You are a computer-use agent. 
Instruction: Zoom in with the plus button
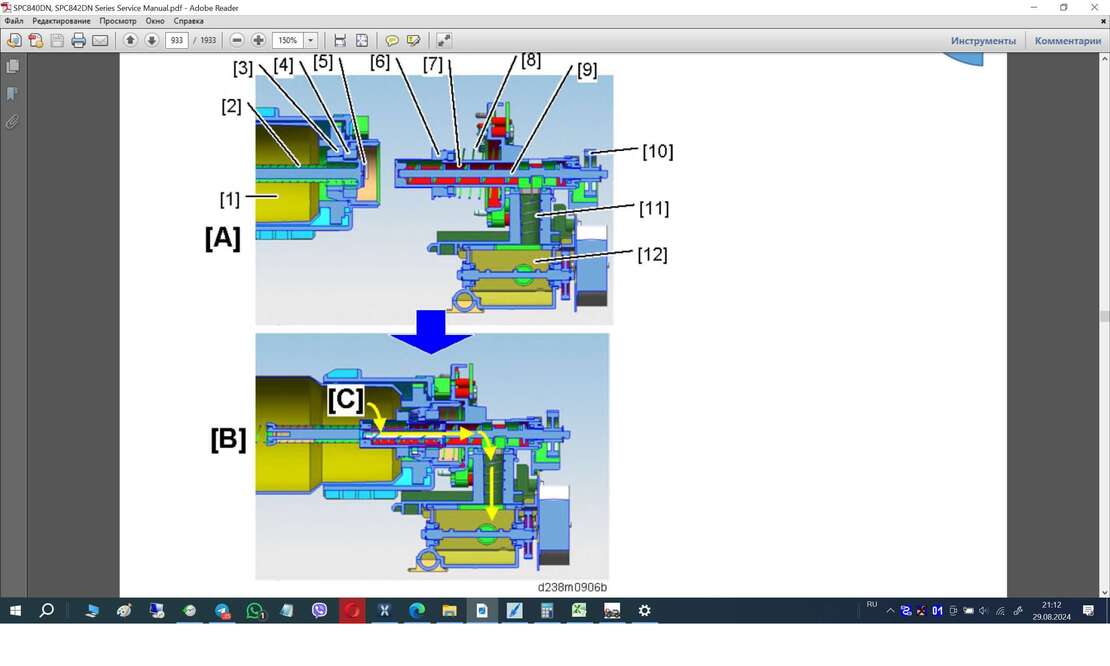[259, 41]
